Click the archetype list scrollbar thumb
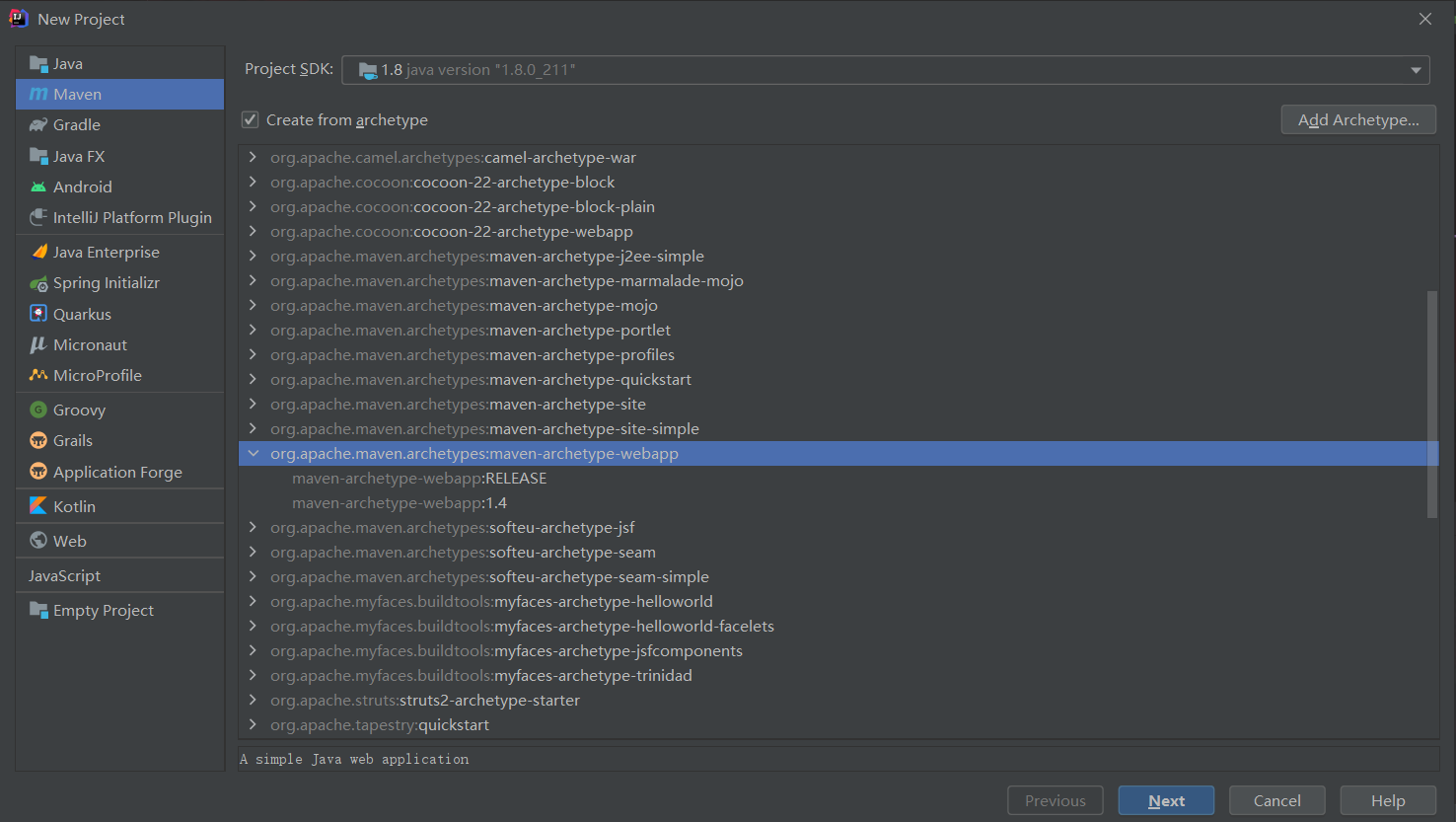This screenshot has width=1456, height=822. (x=1432, y=404)
